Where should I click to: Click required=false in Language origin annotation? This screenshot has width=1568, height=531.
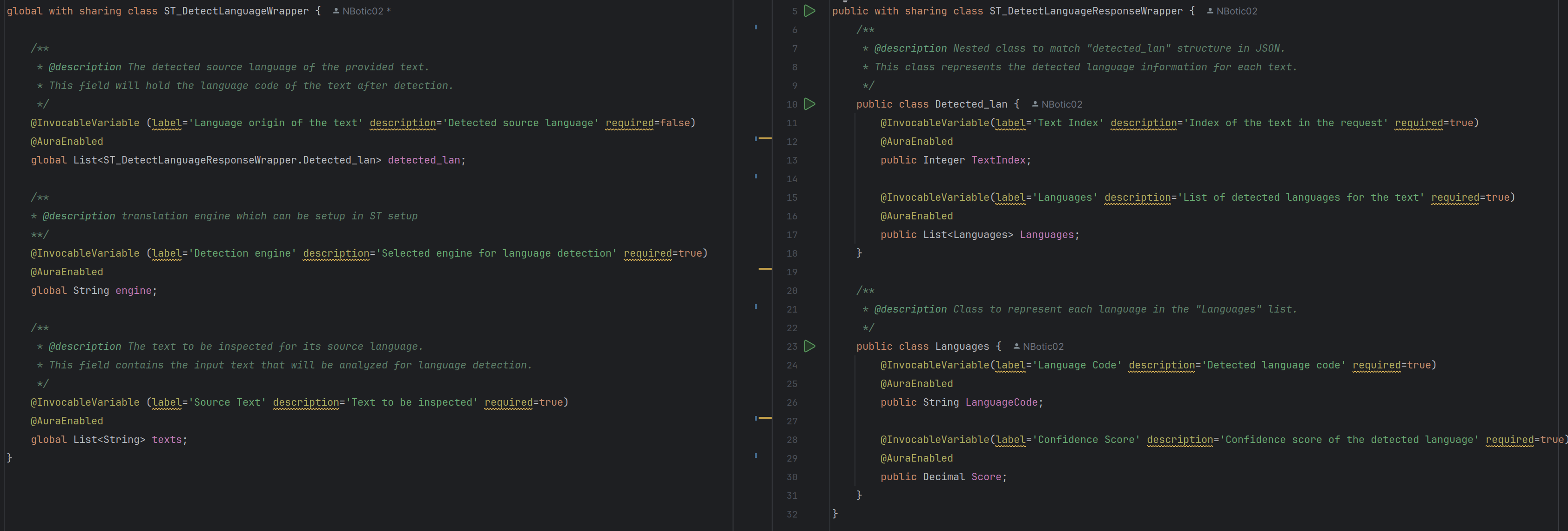click(648, 123)
